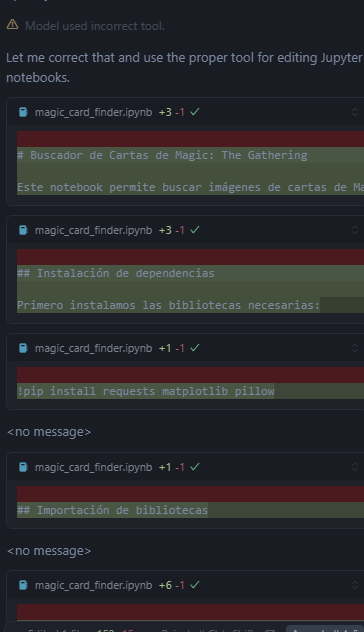This screenshot has width=364, height=632.
Task: Click notebook file icon on the pip install card
Action: pos(23,348)
